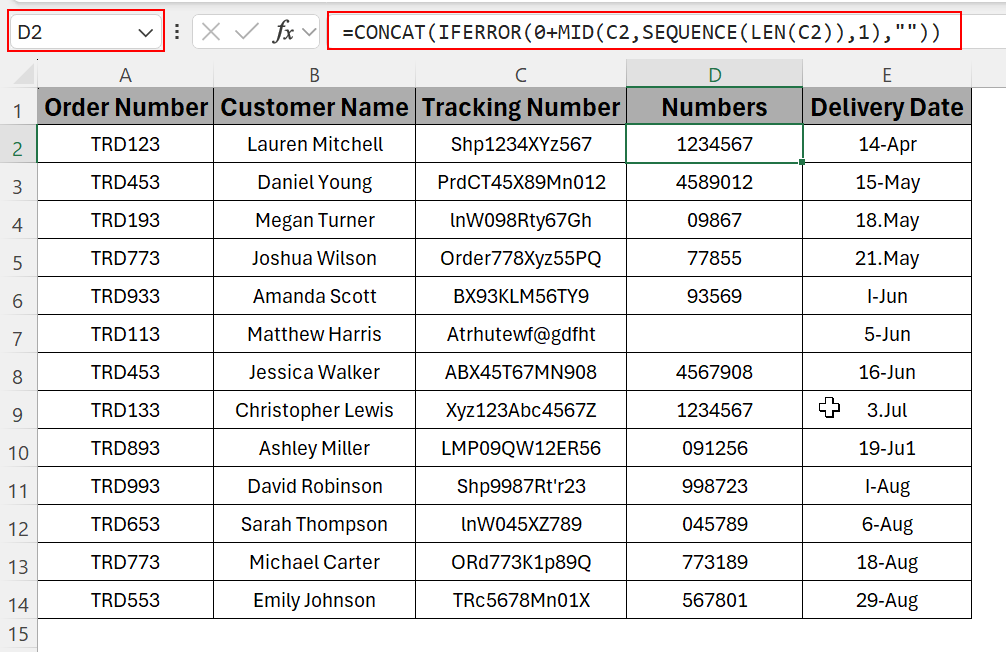Viewport: 1006px width, 652px height.
Task: Open Insert Function via the fx icon
Action: (284, 32)
